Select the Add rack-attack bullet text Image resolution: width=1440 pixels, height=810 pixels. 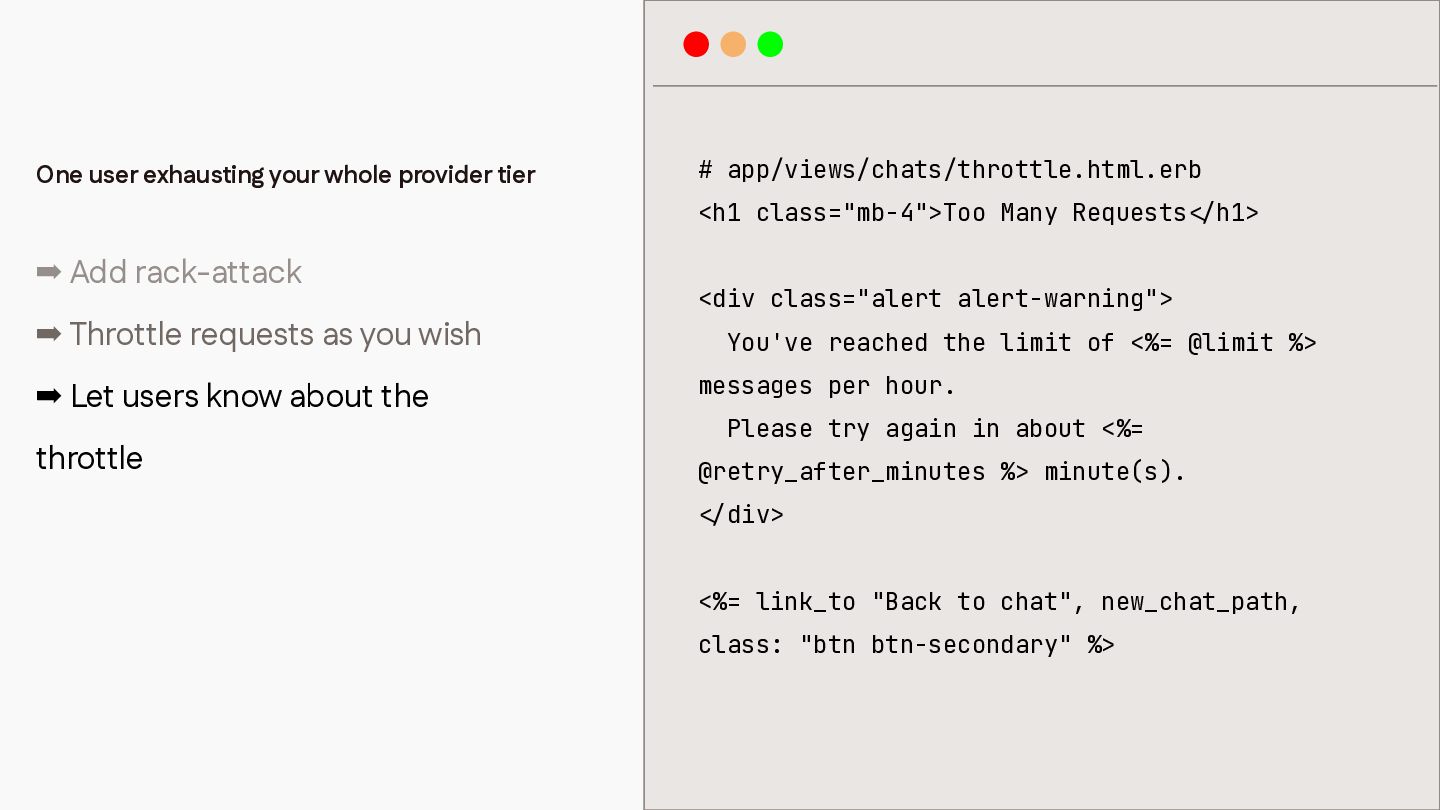pyautogui.click(x=186, y=272)
